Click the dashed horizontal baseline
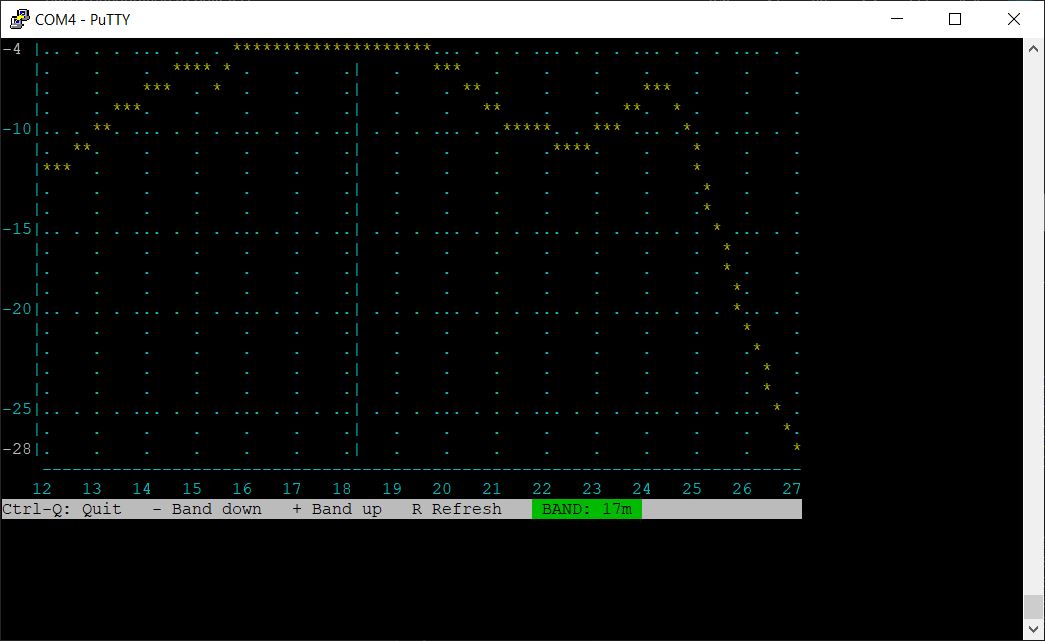 [x=420, y=468]
